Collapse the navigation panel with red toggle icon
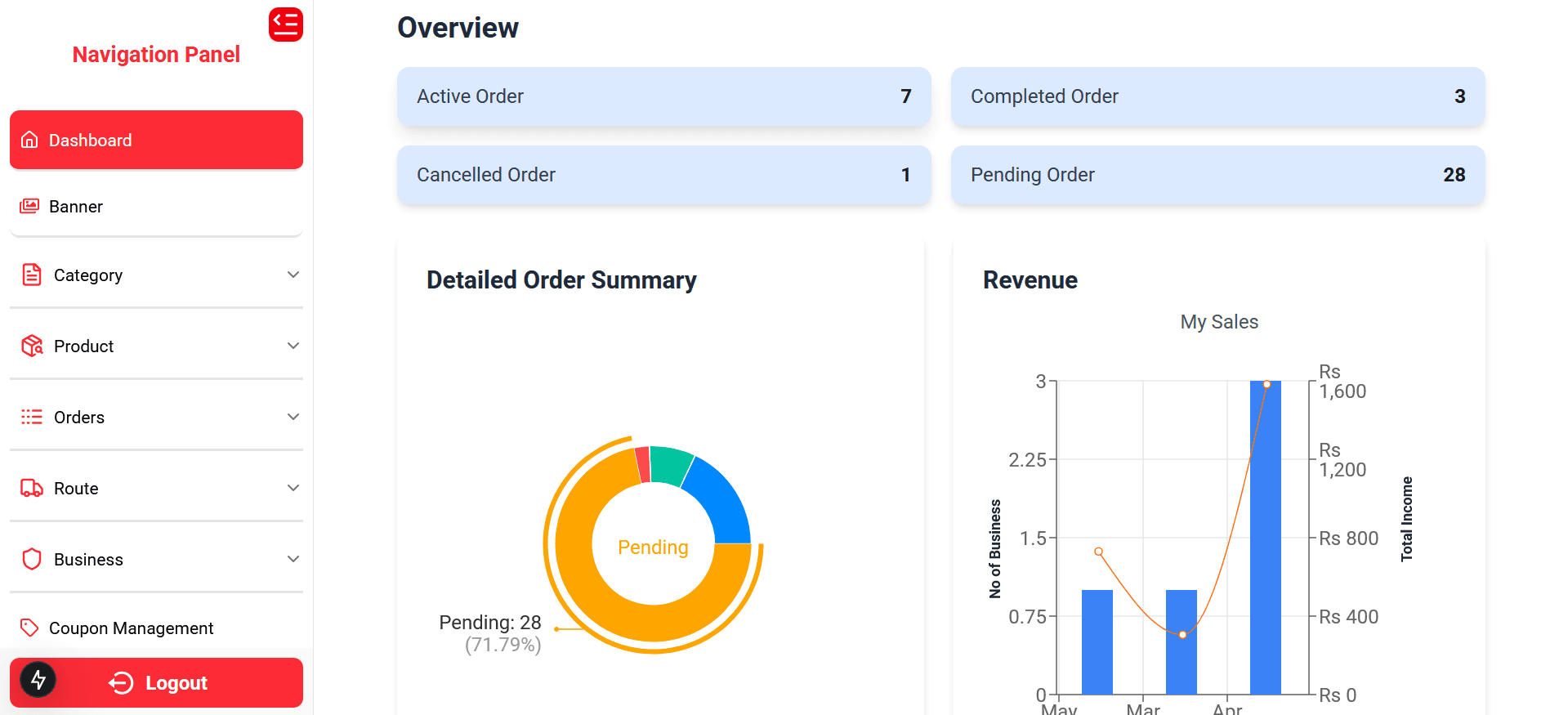1568x715 pixels. (x=285, y=25)
